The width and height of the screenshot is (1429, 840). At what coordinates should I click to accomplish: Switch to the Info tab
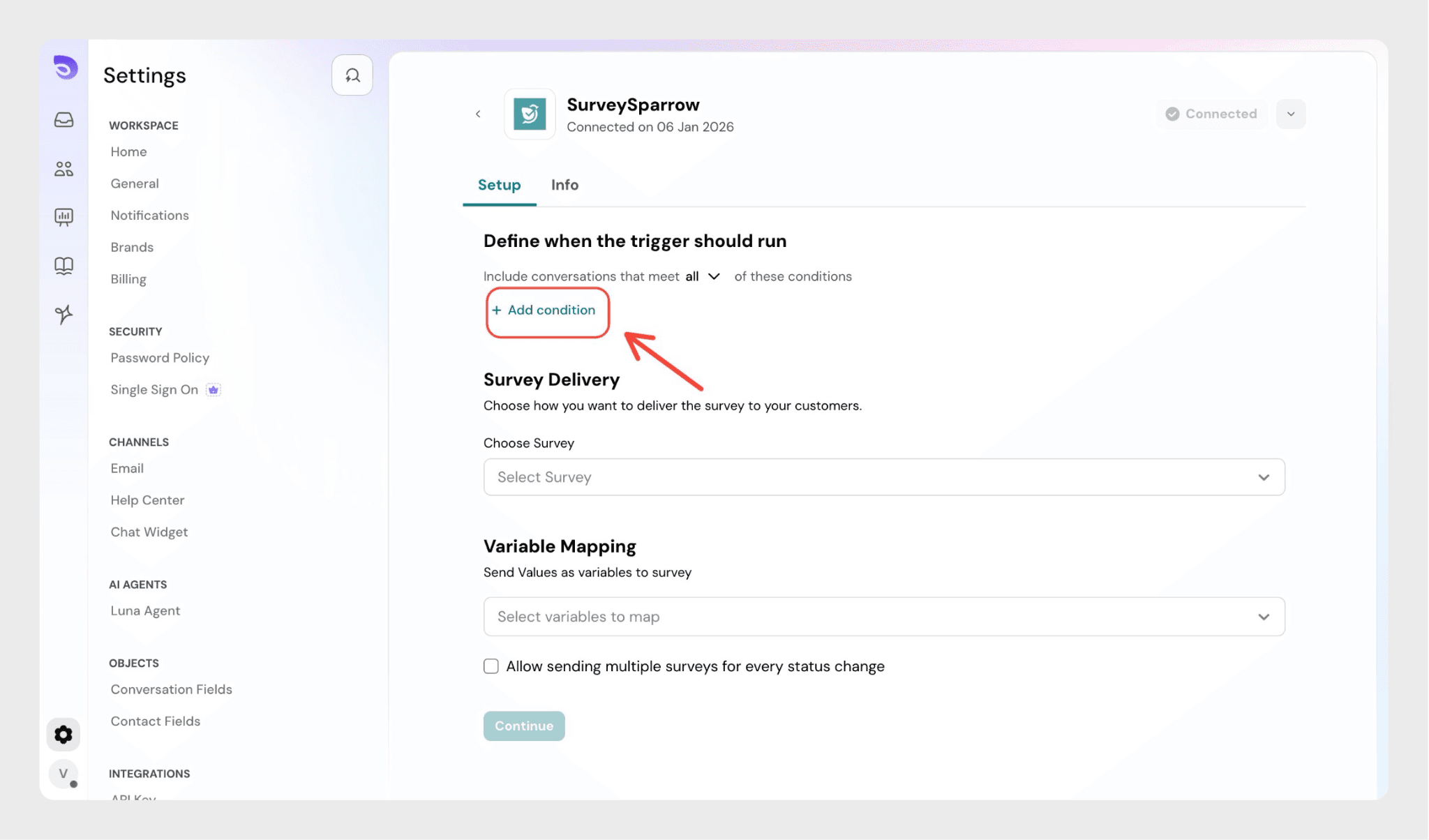pyautogui.click(x=564, y=185)
